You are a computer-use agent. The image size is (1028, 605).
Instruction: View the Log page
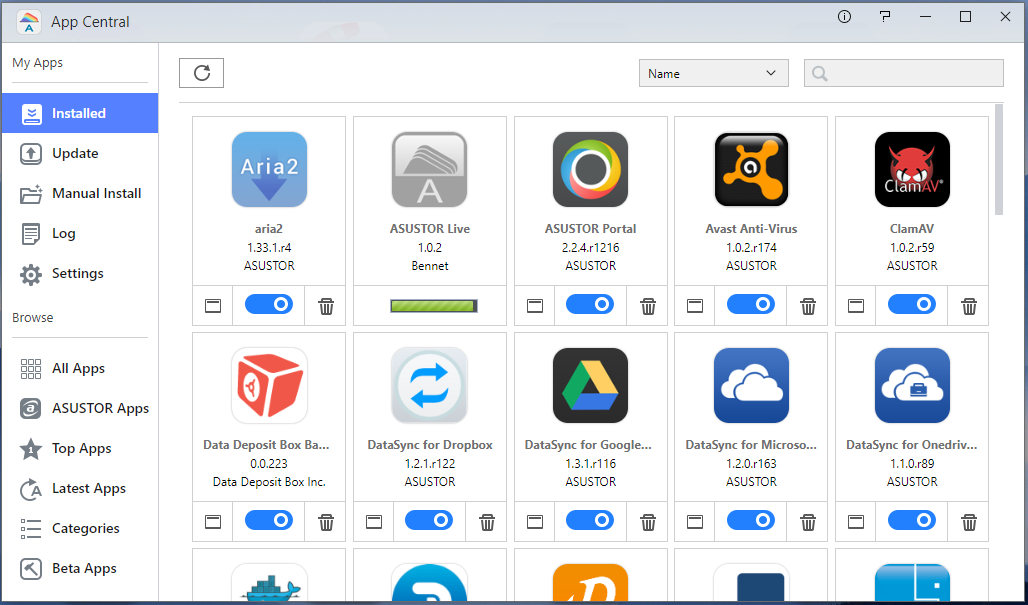[80, 233]
